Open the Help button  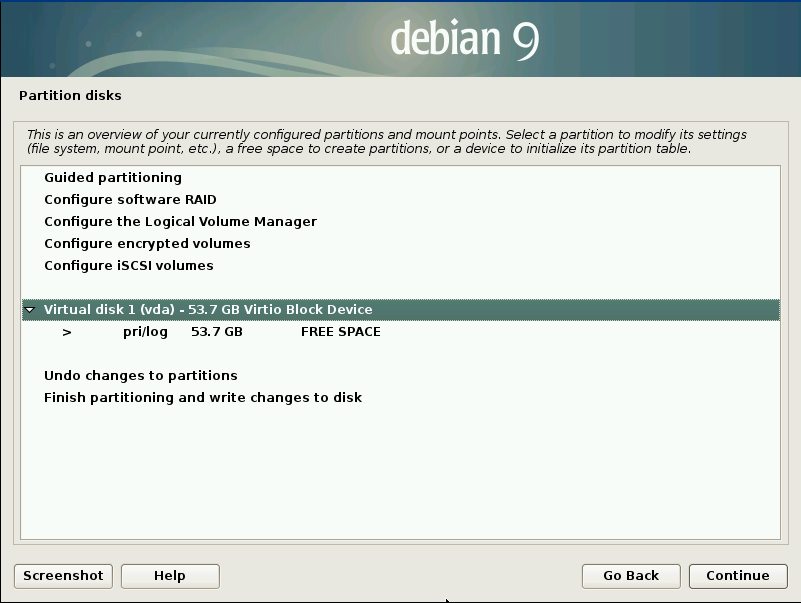click(170, 575)
